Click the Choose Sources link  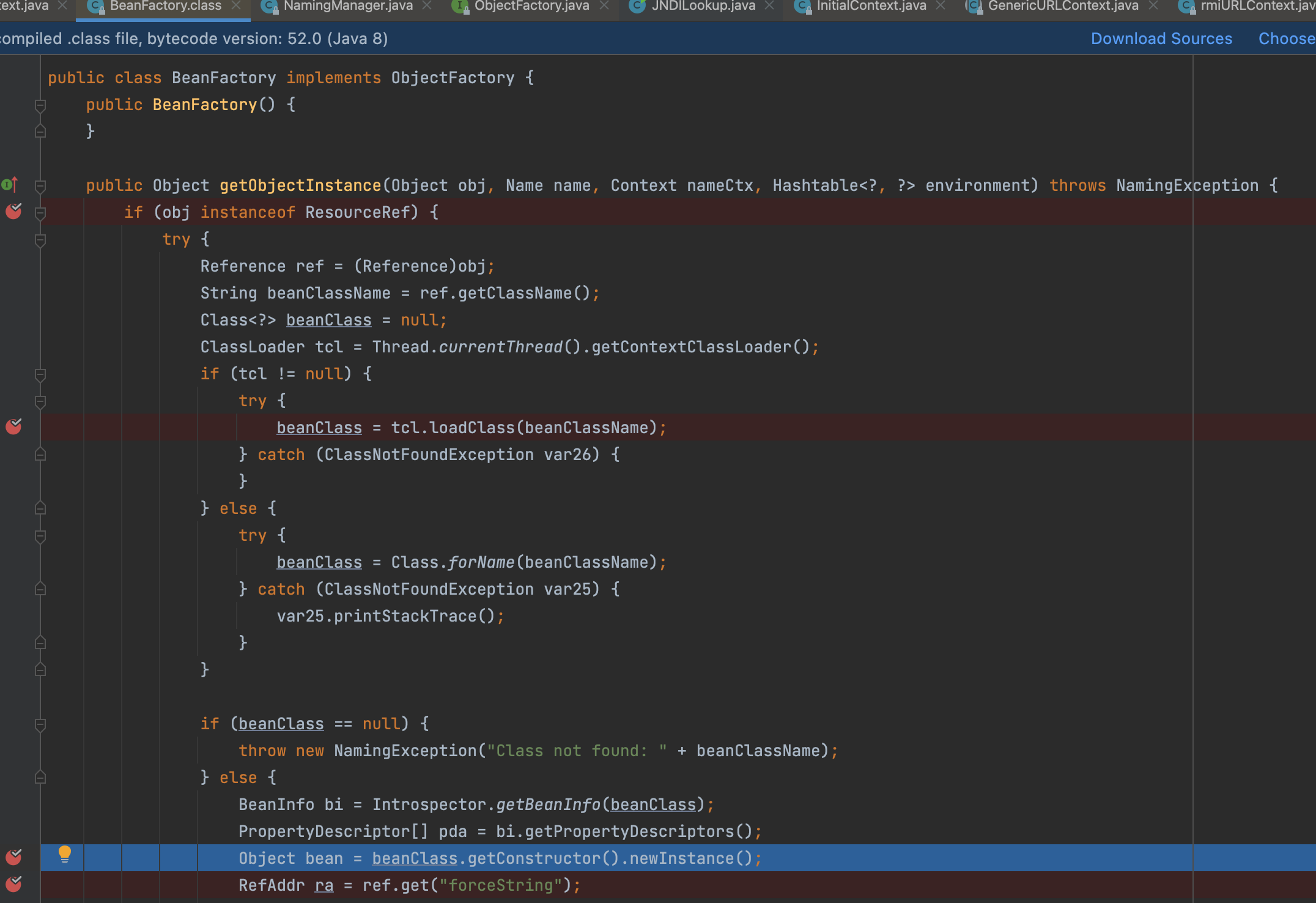(x=1287, y=39)
